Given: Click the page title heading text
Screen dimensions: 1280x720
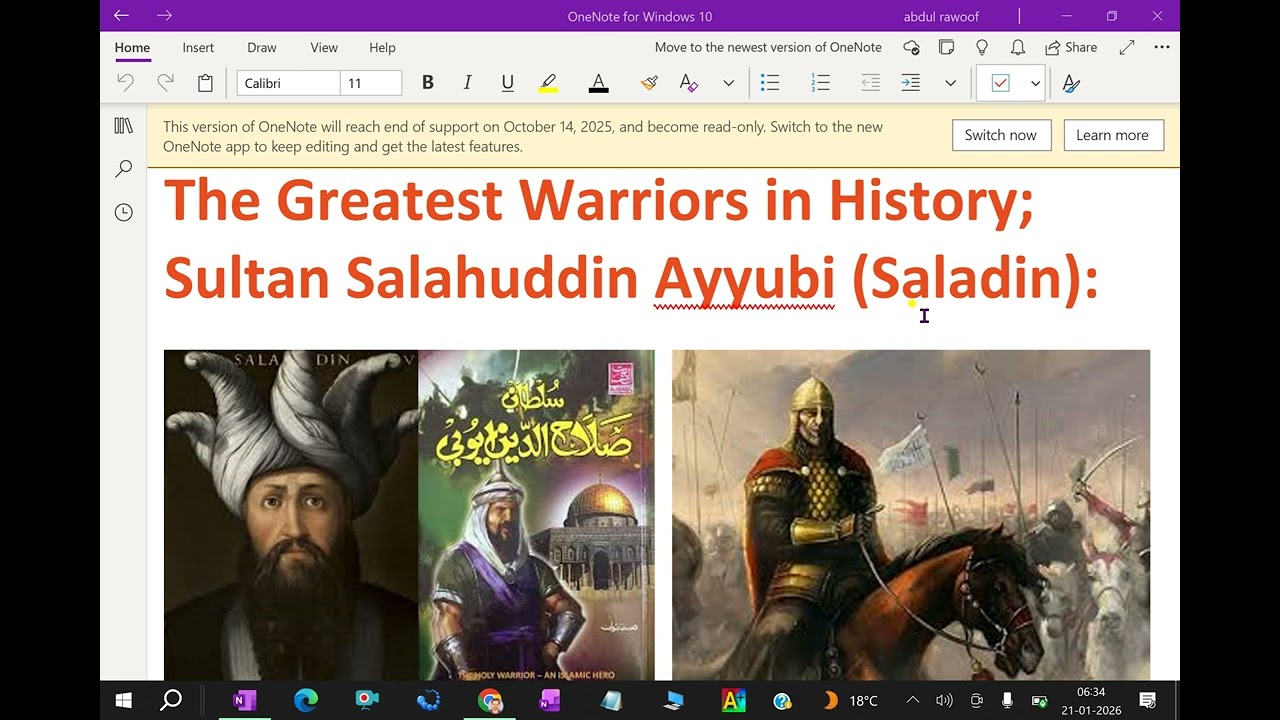Looking at the screenshot, I should (631, 238).
